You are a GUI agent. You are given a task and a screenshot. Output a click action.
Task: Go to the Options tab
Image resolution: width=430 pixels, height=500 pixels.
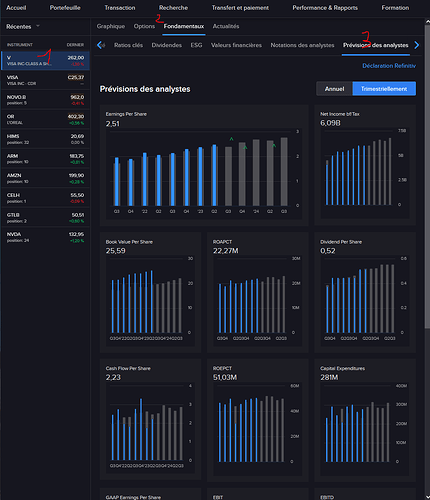tap(144, 26)
